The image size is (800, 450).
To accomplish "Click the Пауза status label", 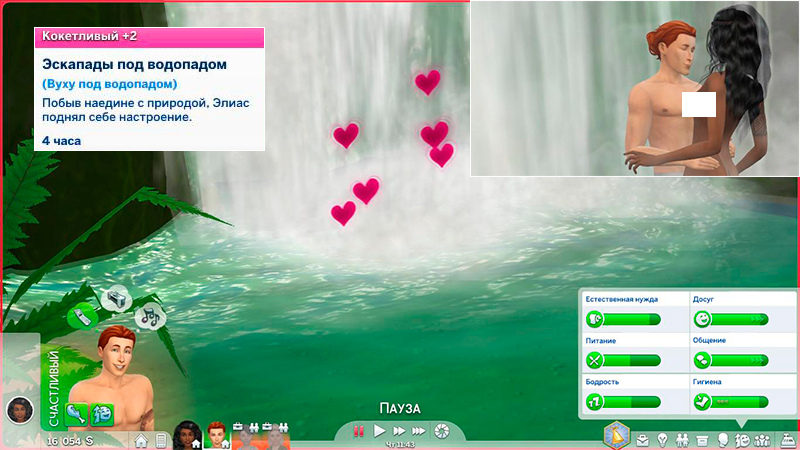I will point(400,409).
